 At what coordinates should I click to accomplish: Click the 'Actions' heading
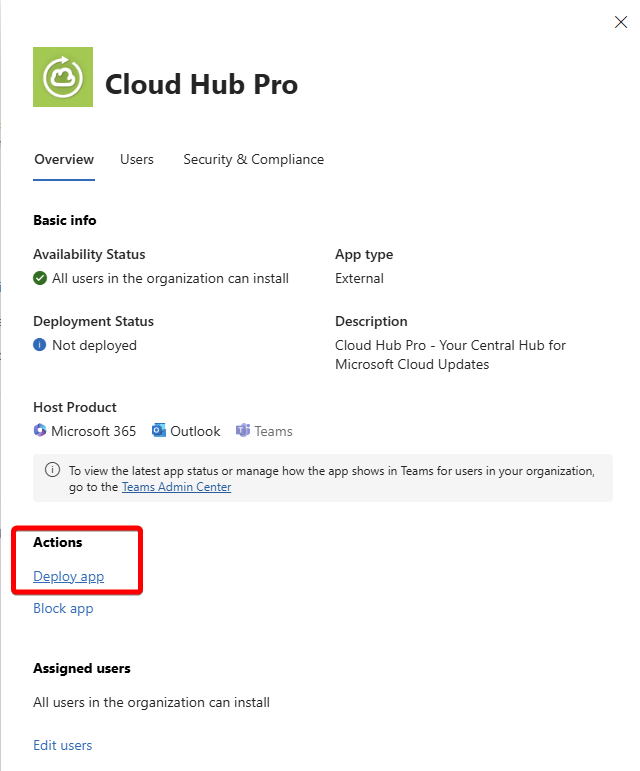[58, 542]
